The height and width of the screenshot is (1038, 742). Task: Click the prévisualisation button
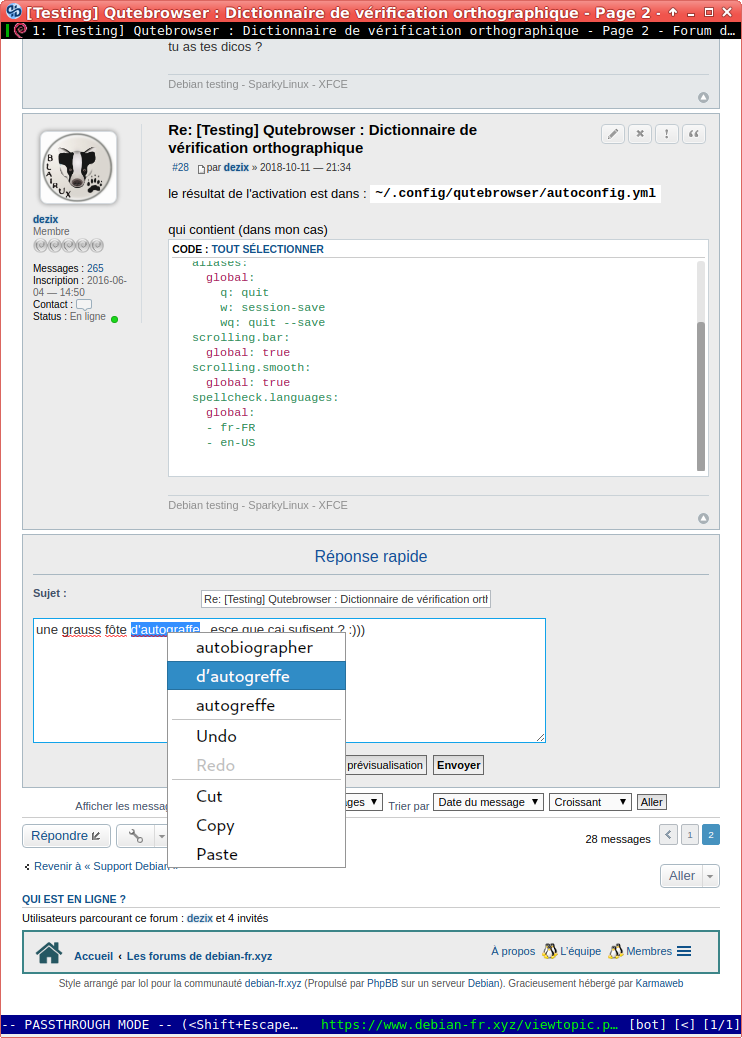click(385, 765)
